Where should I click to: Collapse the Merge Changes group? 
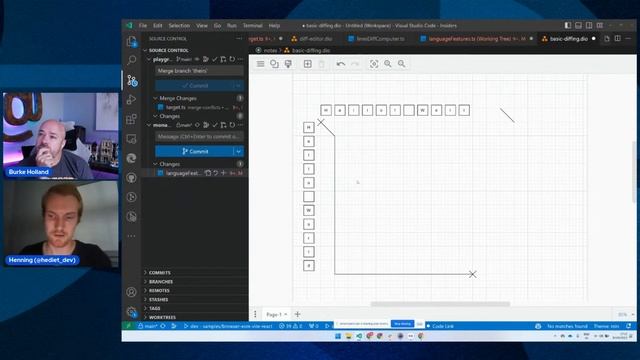155,98
